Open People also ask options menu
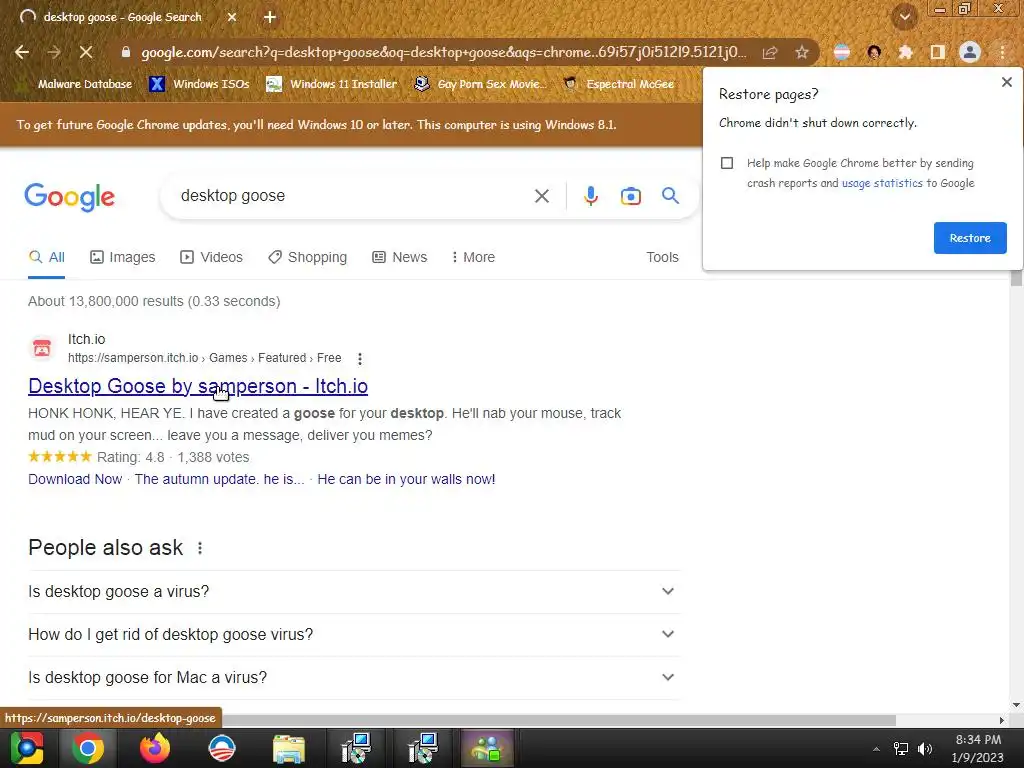This screenshot has height=768, width=1024. [x=200, y=548]
